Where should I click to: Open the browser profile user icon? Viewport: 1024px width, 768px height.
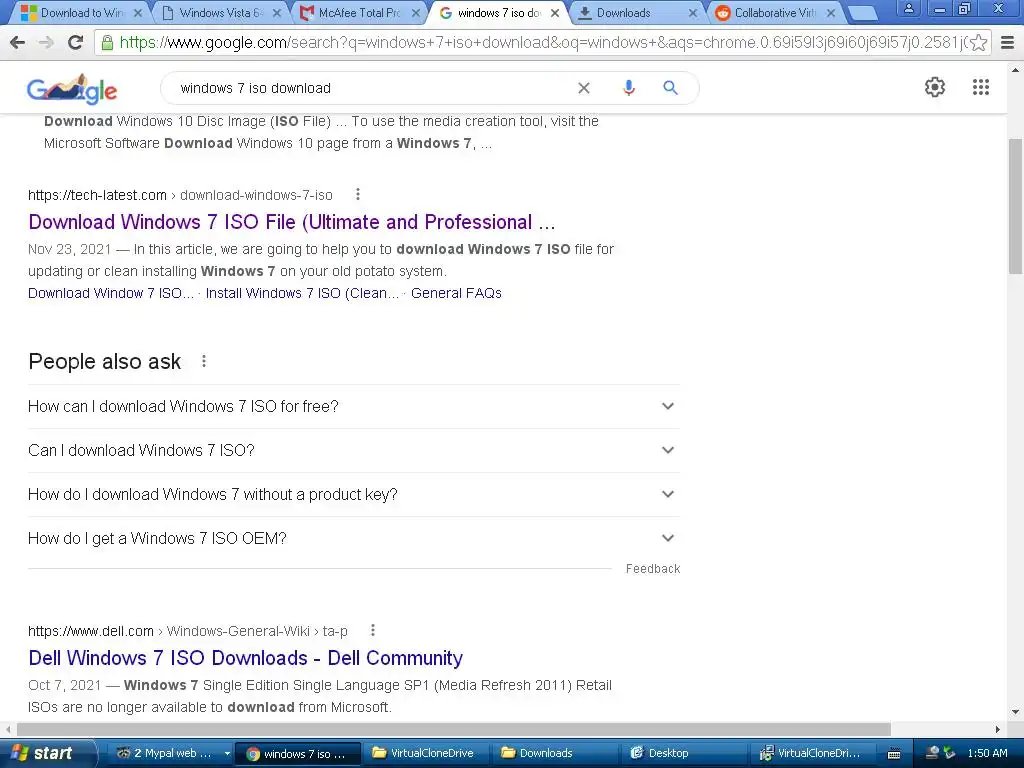click(908, 8)
